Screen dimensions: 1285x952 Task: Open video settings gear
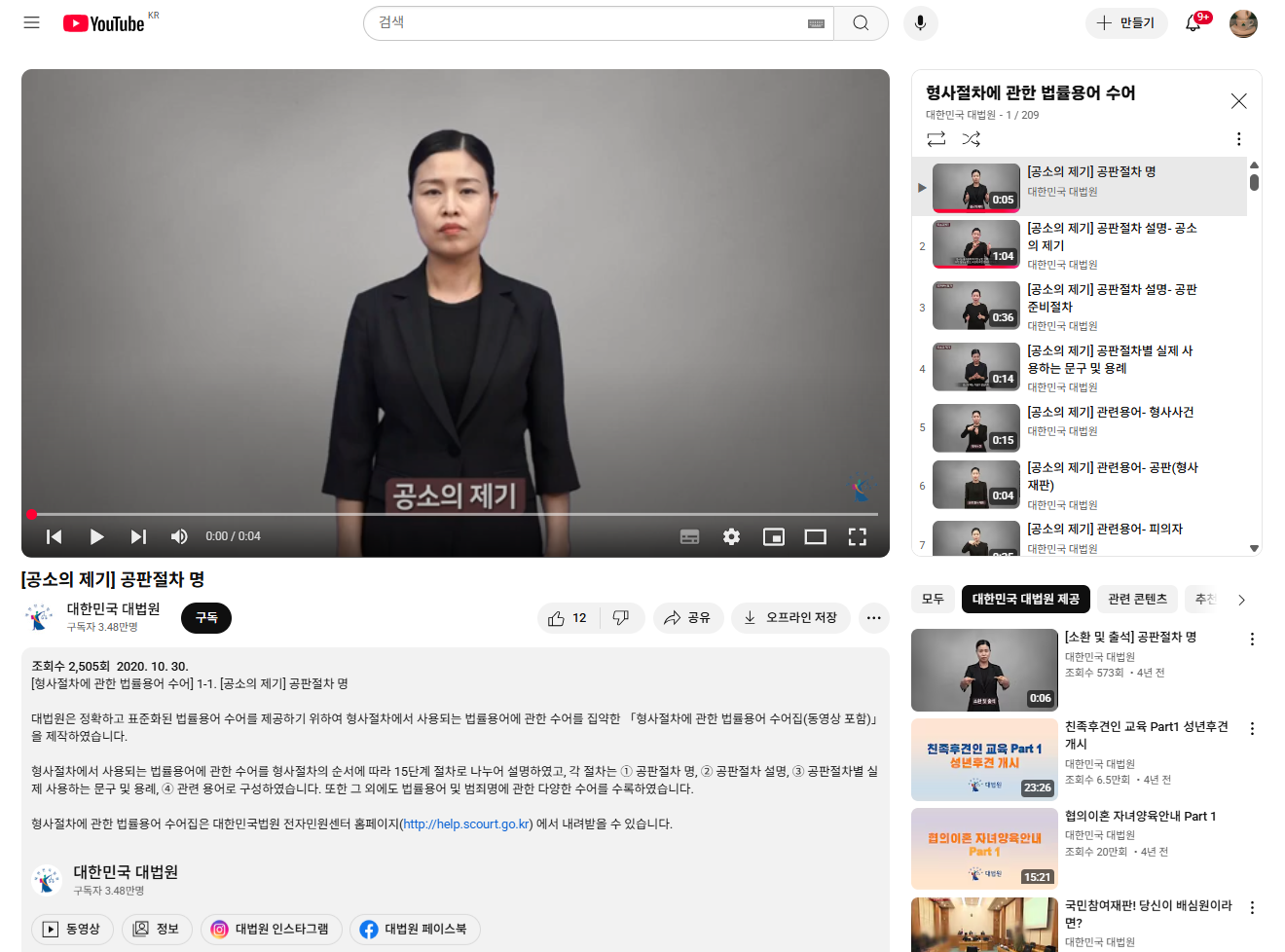point(731,536)
